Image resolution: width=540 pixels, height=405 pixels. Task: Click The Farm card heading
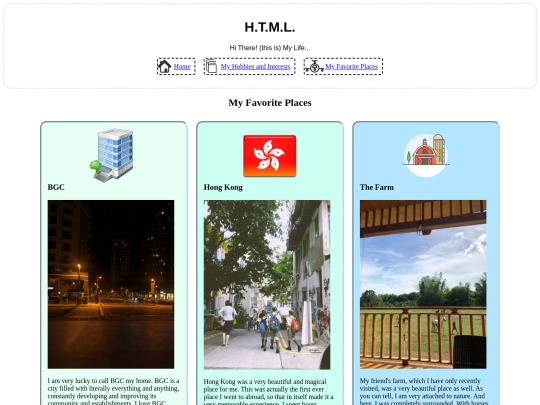click(x=377, y=187)
